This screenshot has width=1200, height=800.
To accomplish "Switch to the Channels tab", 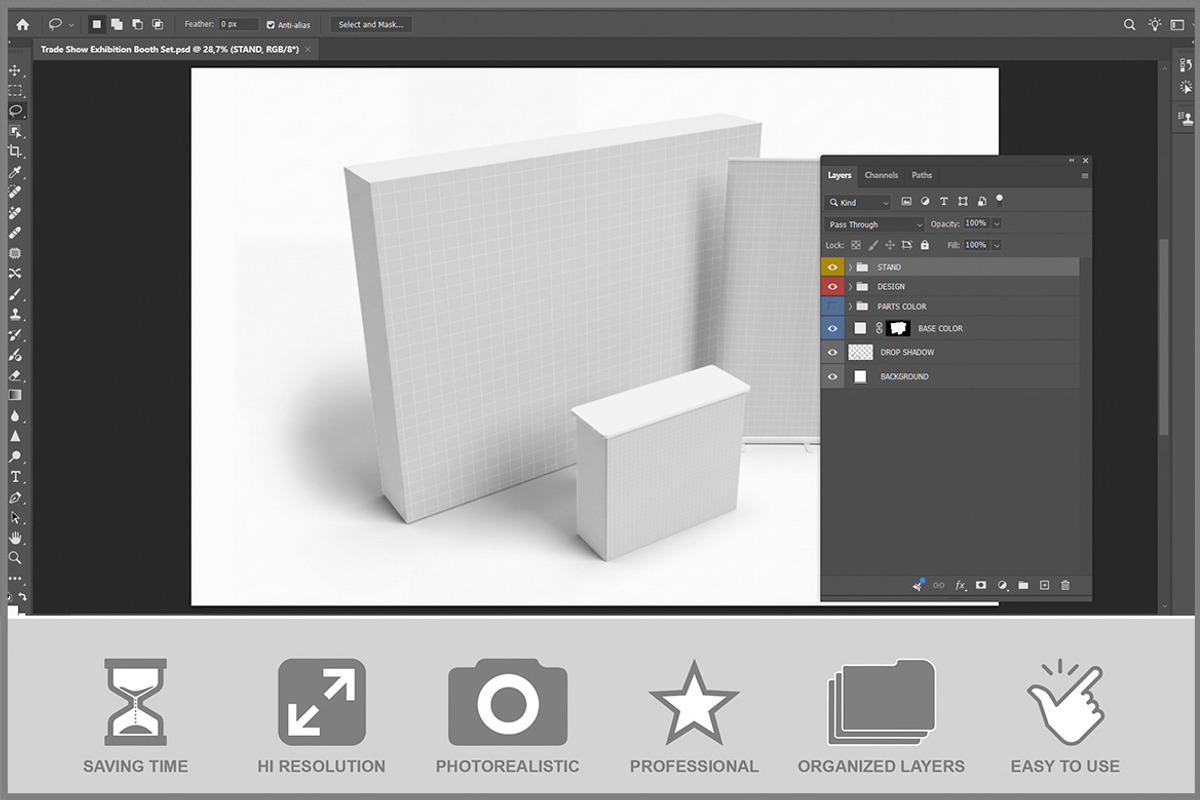I will pos(881,175).
